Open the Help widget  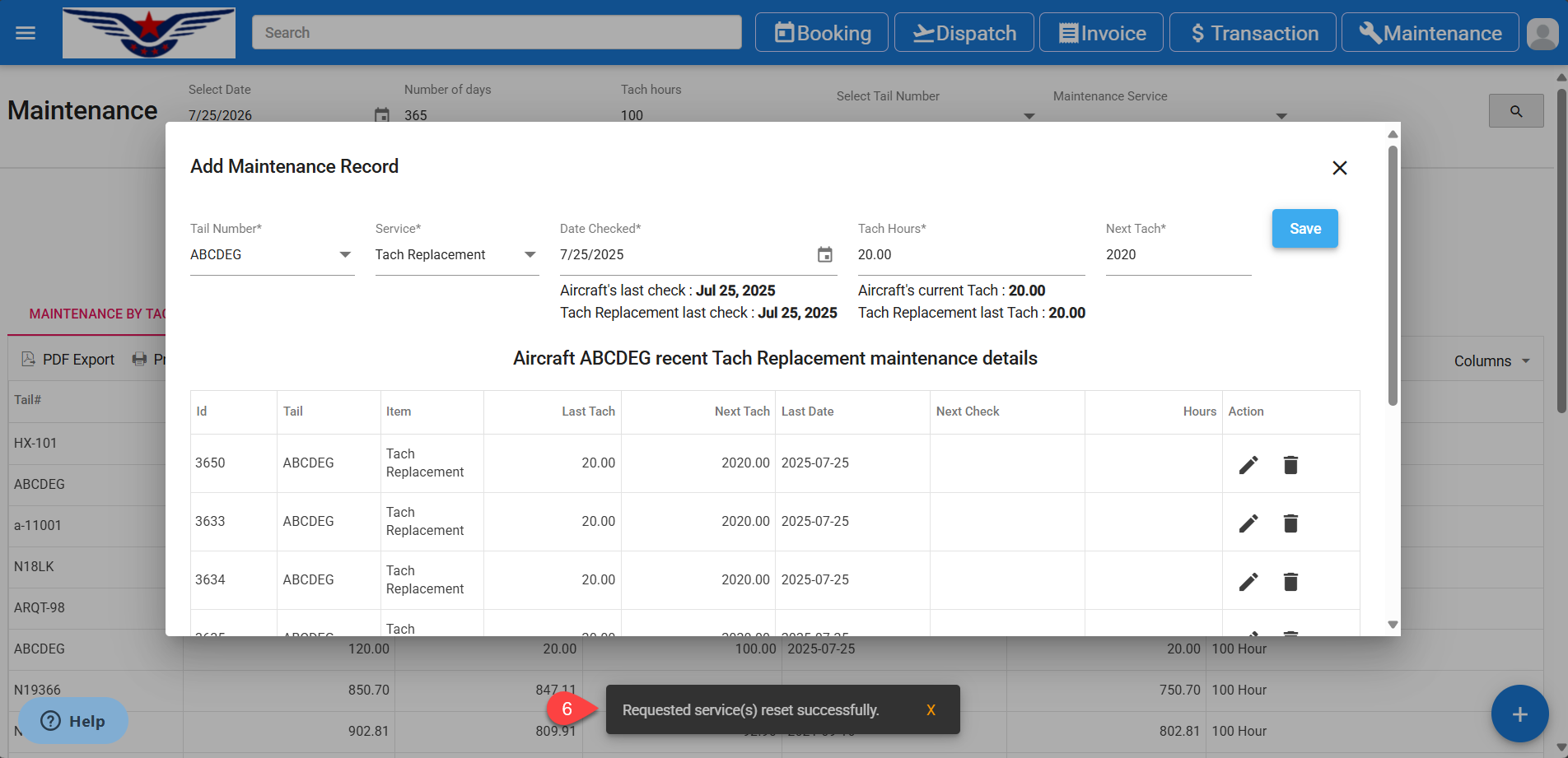coord(73,721)
